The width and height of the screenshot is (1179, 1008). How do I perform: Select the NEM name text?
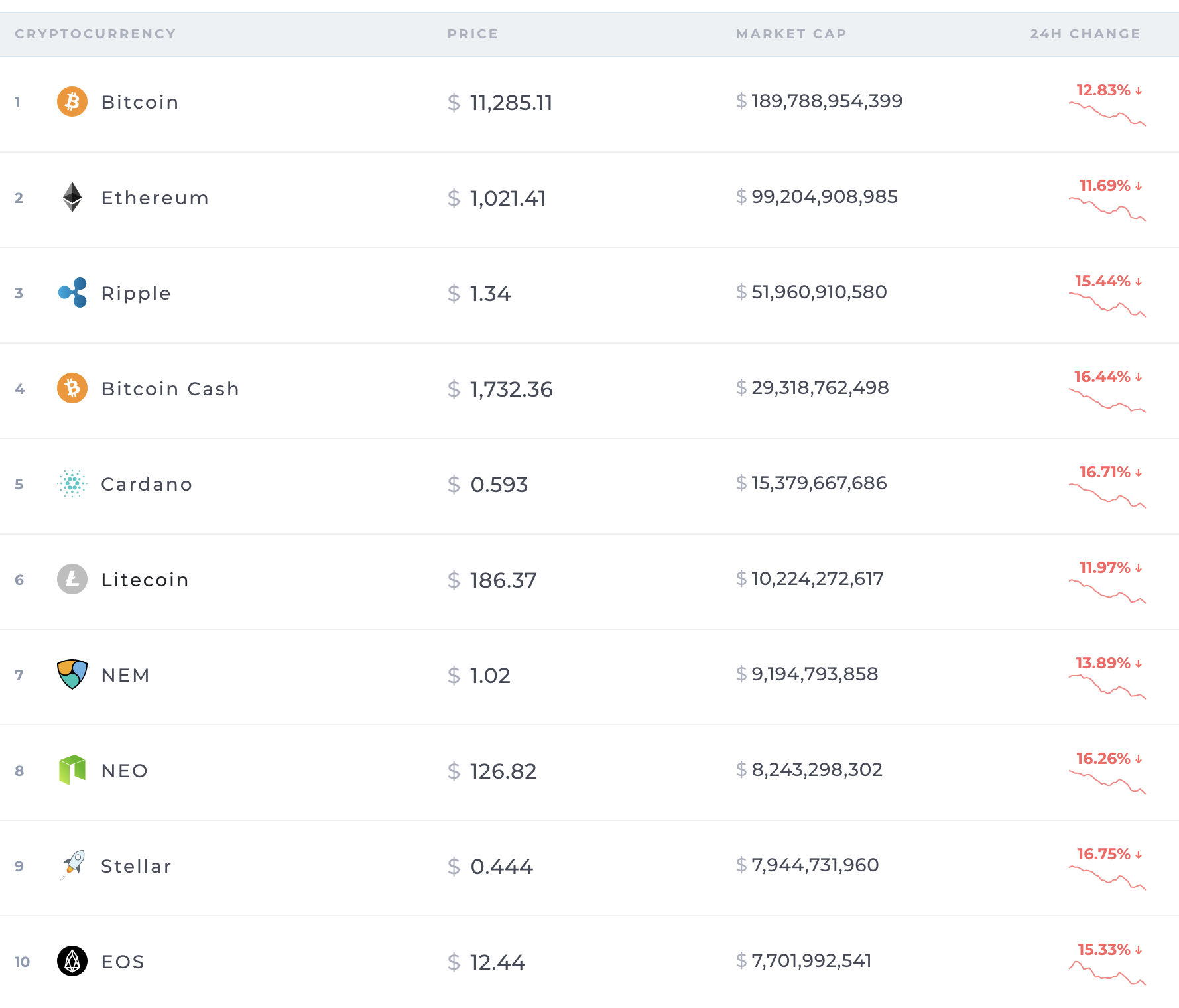pos(125,675)
